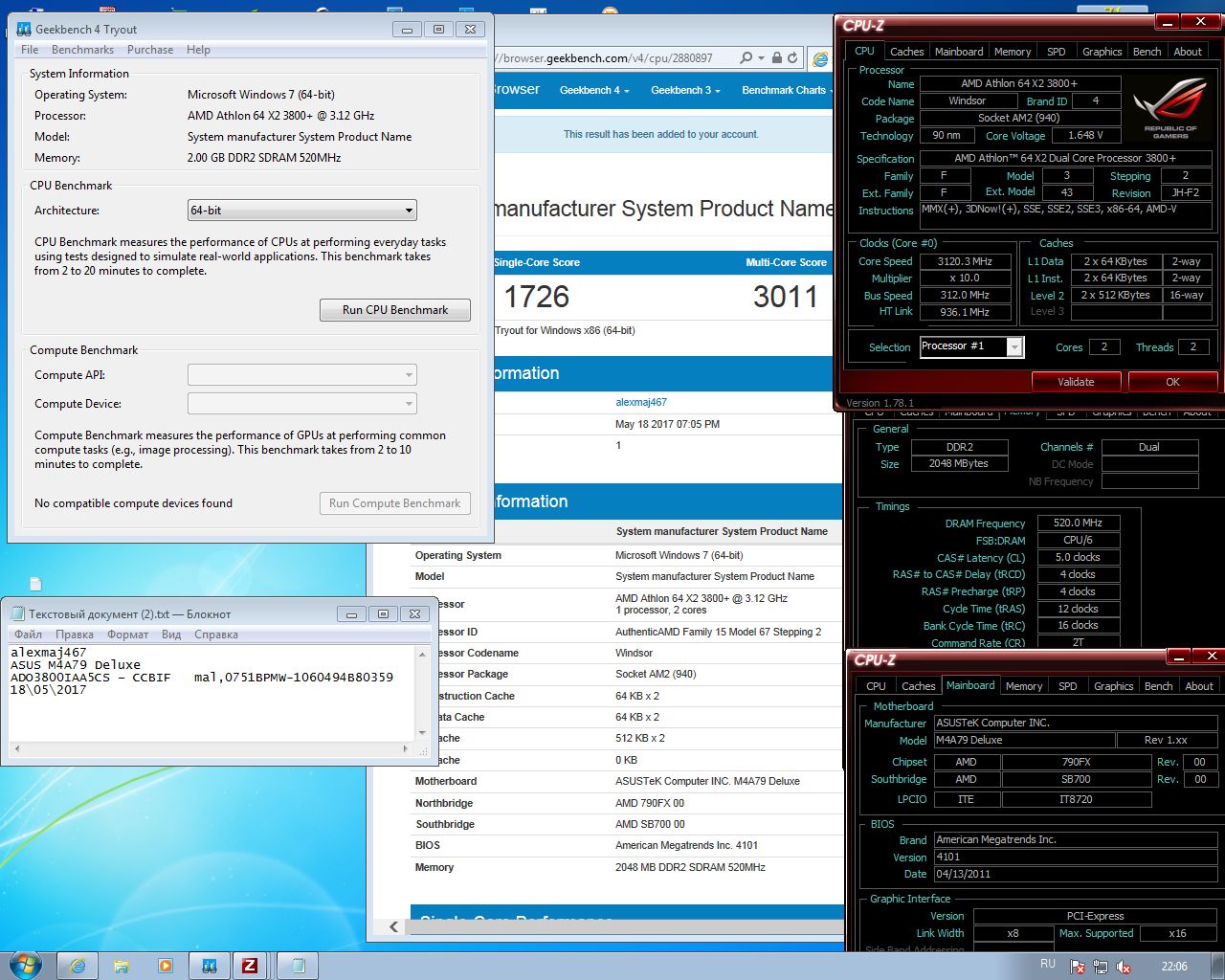1225x980 pixels.
Task: Switch to Graphics tab in top CPU-Z
Action: [x=1102, y=52]
